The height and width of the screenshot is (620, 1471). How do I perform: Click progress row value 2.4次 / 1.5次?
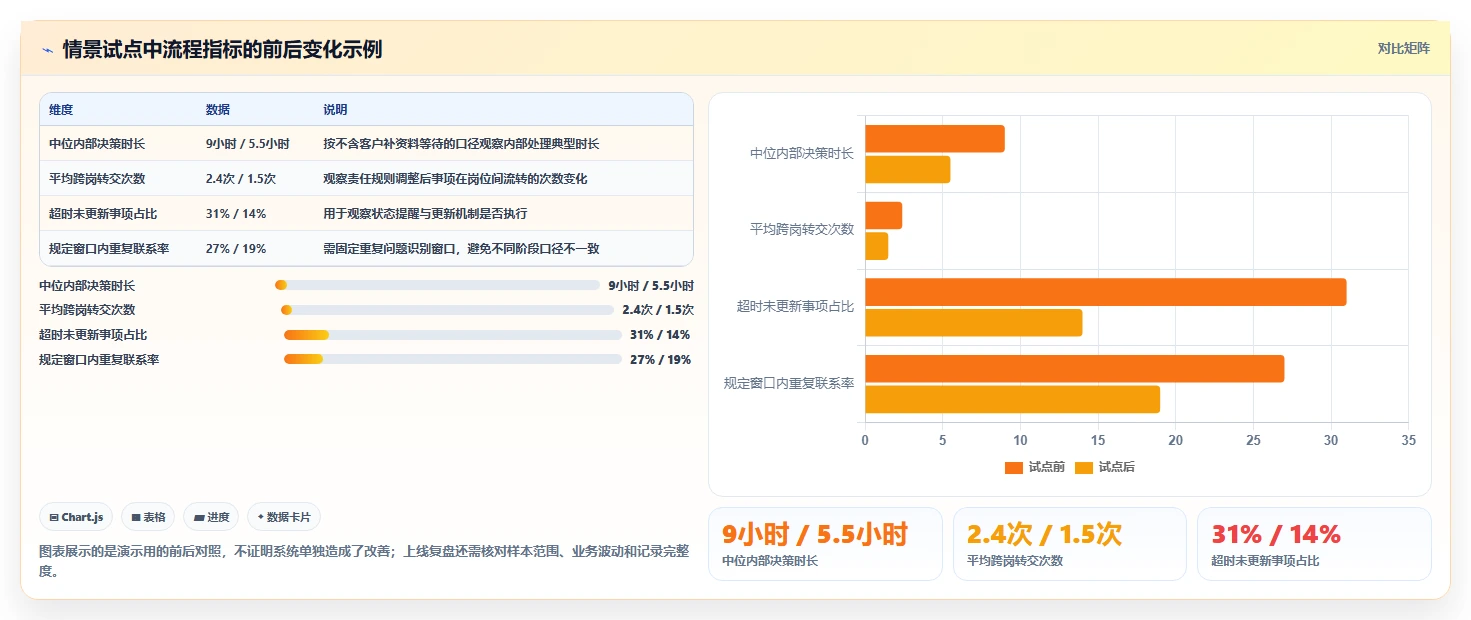(x=658, y=310)
